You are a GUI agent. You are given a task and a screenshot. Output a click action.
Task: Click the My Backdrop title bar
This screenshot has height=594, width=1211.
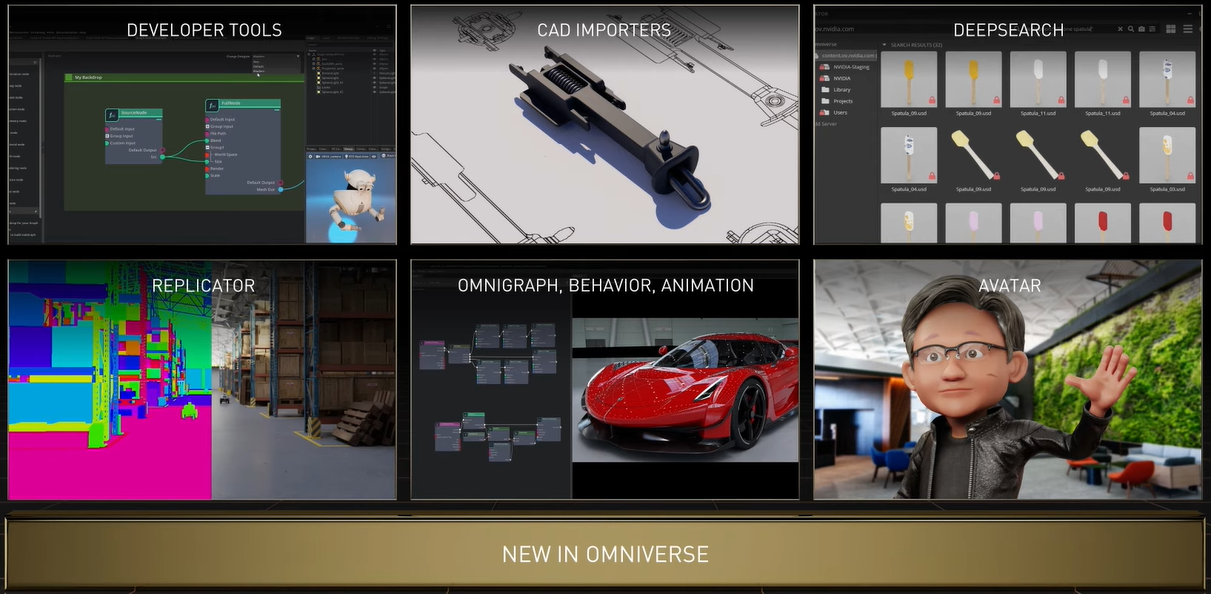point(184,76)
